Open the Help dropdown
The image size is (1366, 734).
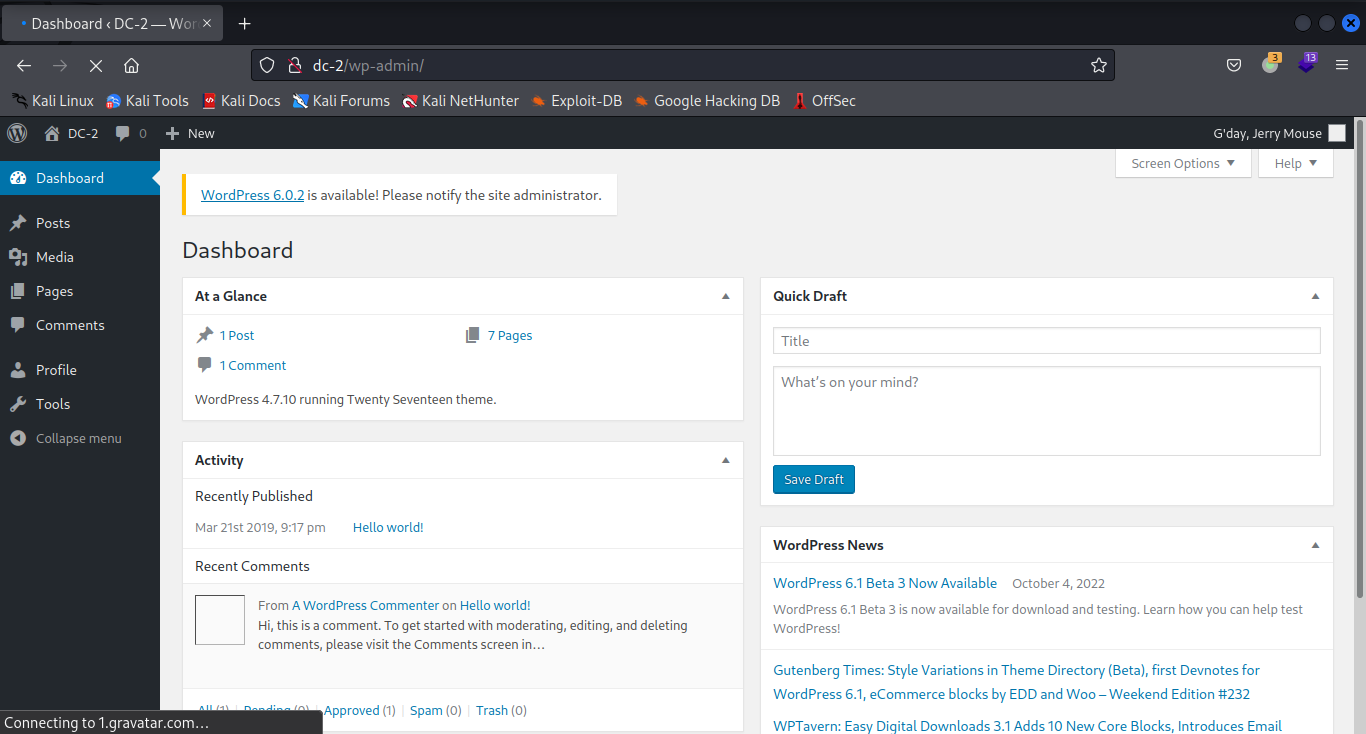[x=1296, y=163]
